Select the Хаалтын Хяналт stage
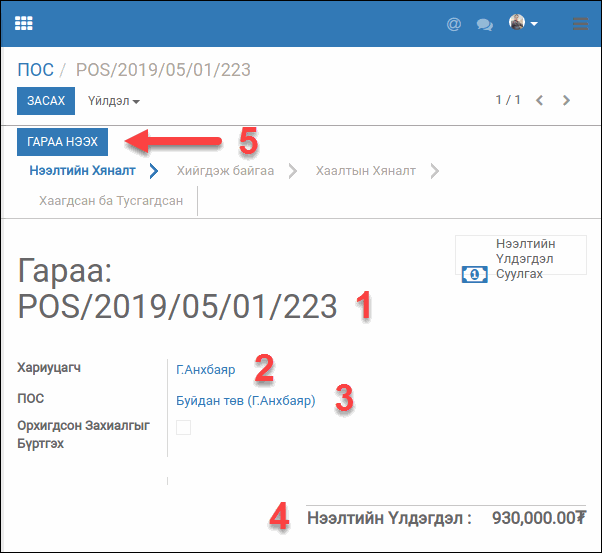The width and height of the screenshot is (602, 553). (365, 171)
